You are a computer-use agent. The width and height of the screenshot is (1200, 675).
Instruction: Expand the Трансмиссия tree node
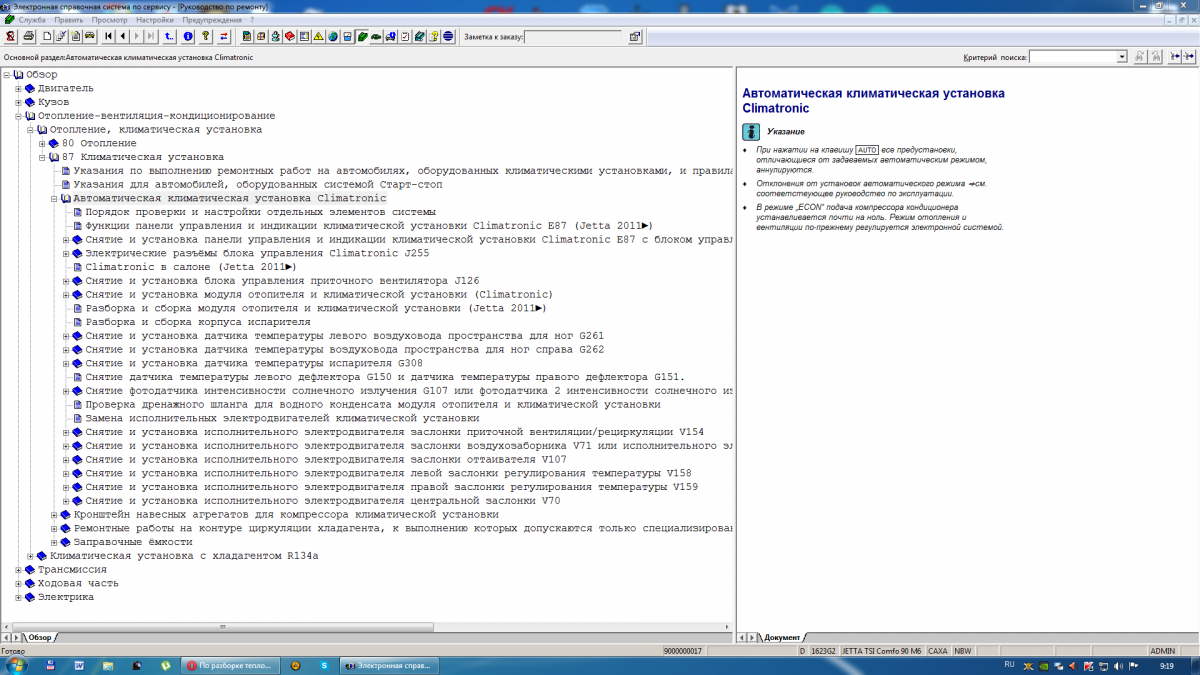pos(18,569)
